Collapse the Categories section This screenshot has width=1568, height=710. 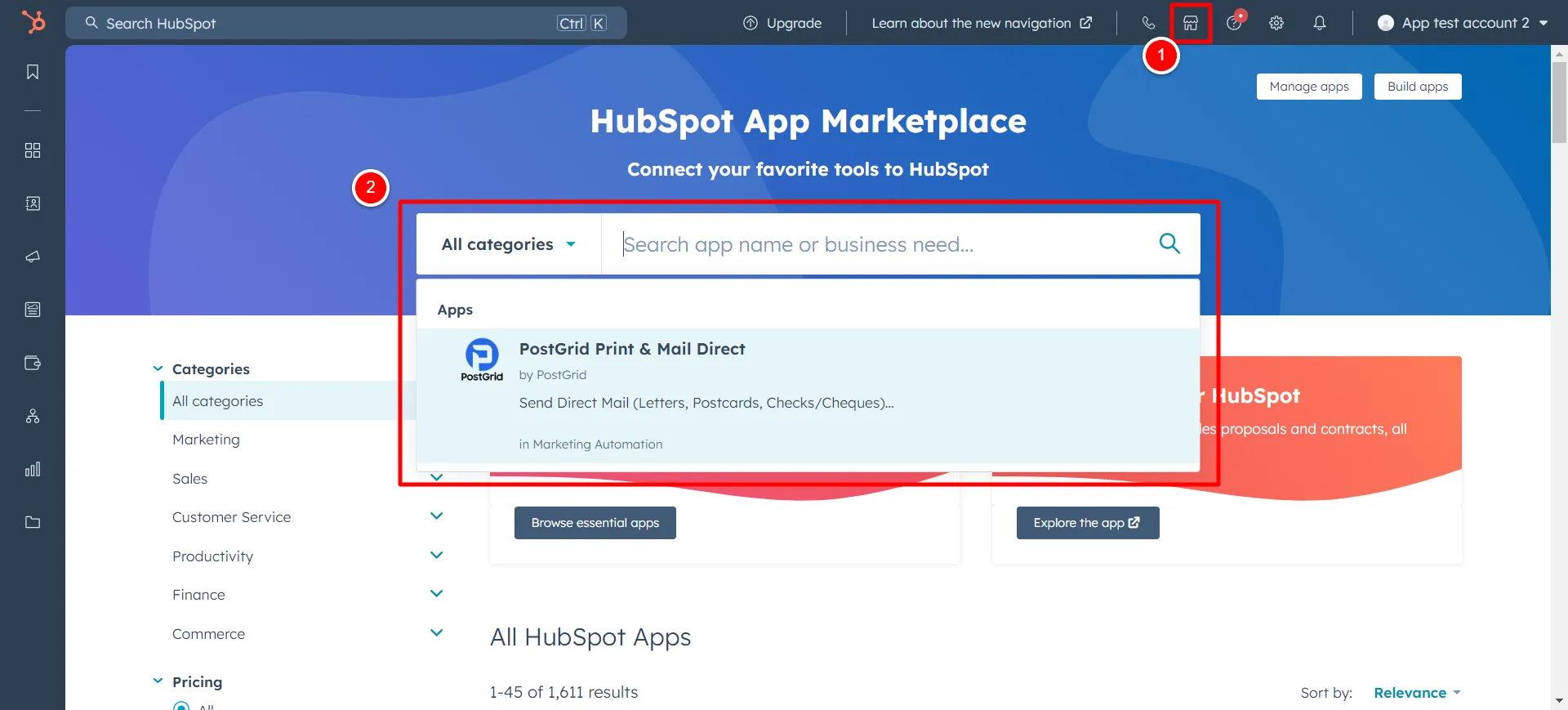click(158, 368)
